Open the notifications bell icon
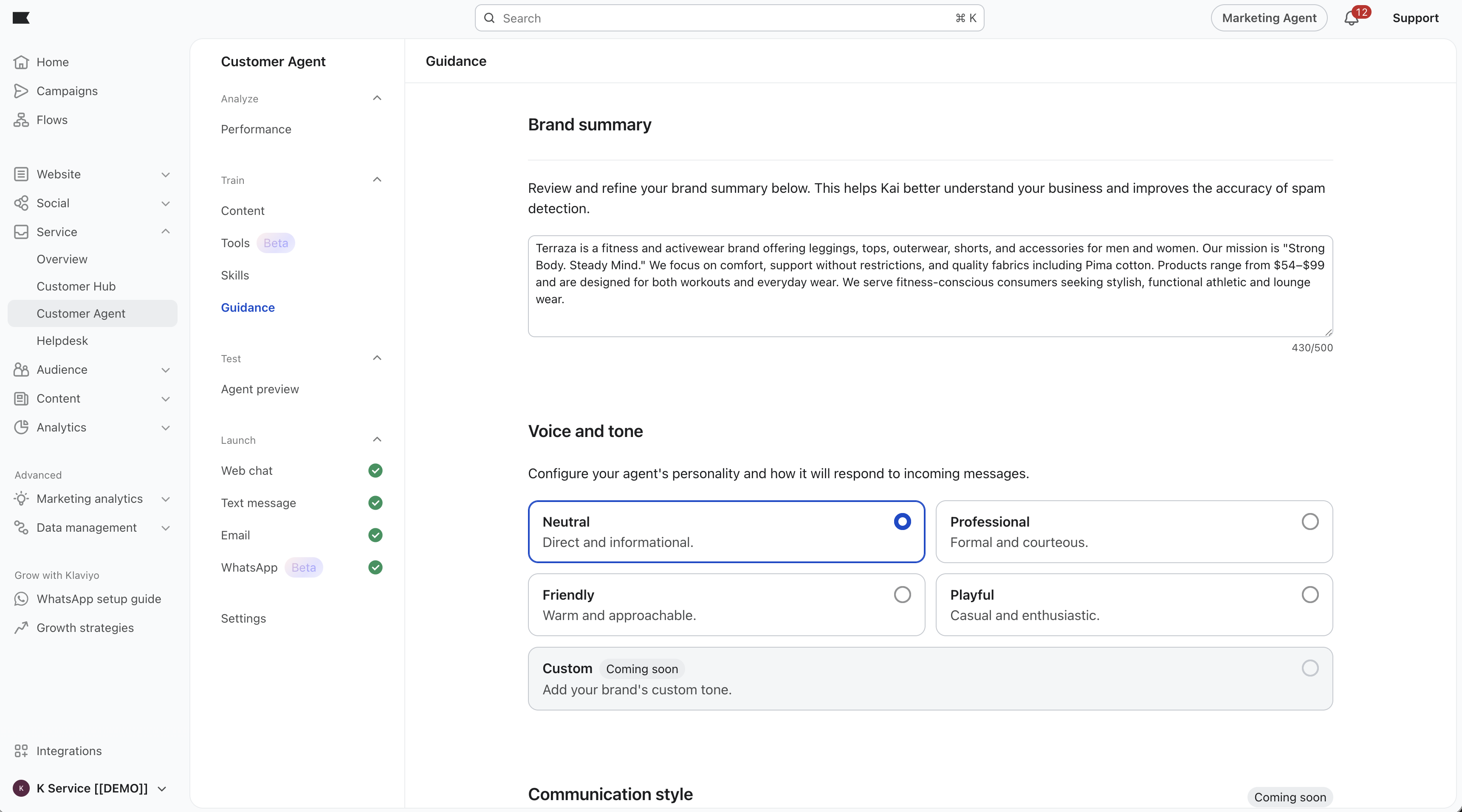The image size is (1462, 812). tap(1351, 18)
